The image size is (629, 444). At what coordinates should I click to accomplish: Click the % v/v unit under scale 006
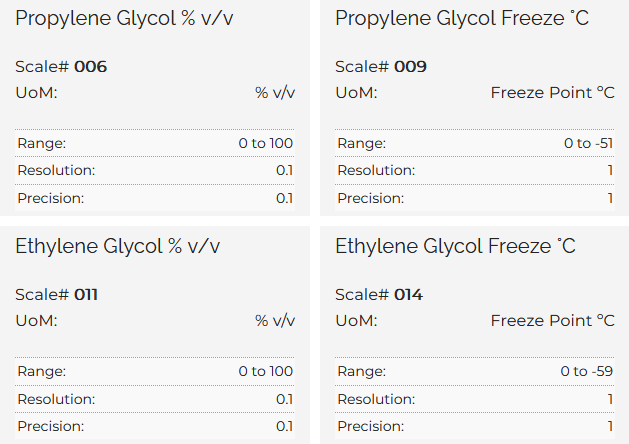tap(275, 93)
